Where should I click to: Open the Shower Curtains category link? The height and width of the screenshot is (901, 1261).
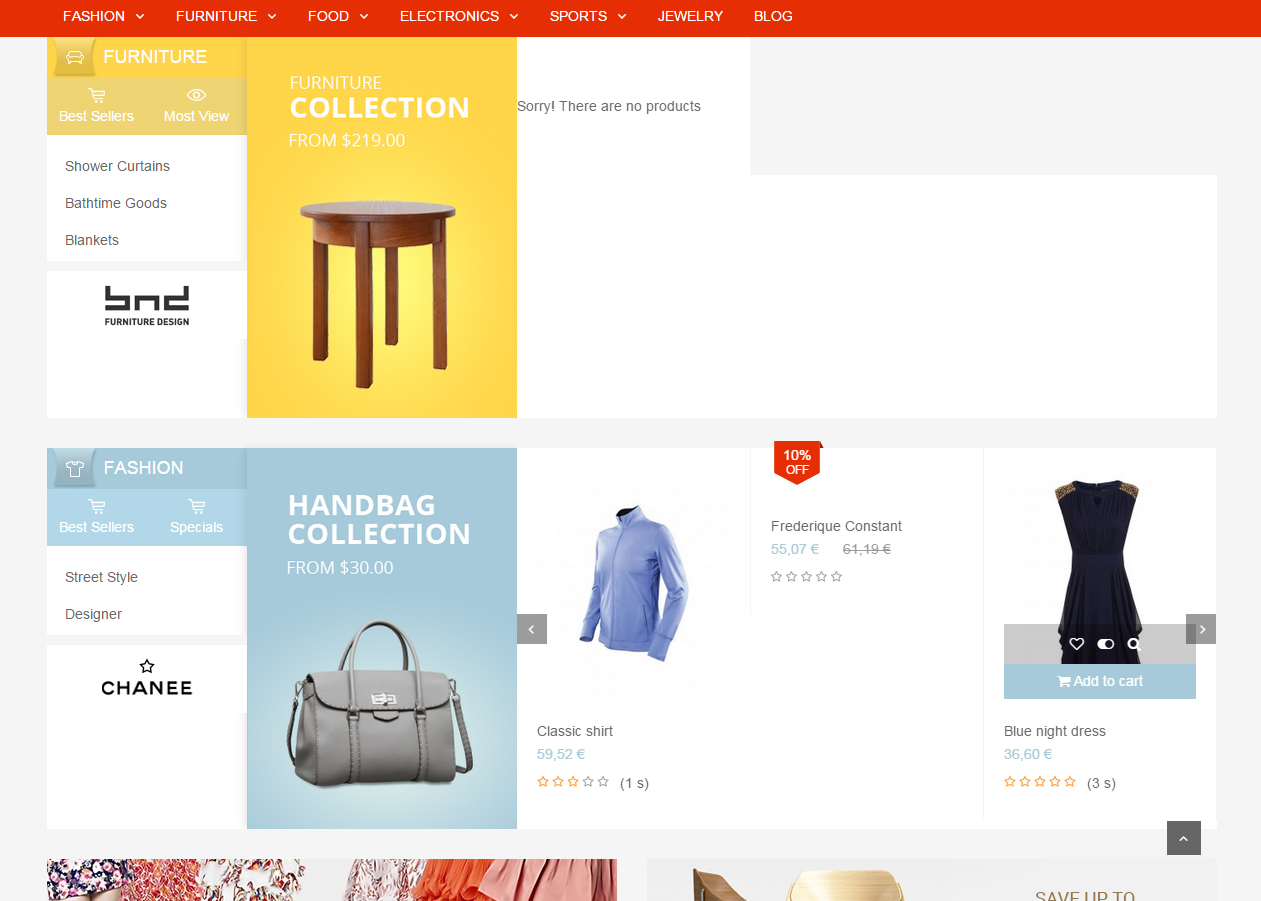(x=117, y=166)
